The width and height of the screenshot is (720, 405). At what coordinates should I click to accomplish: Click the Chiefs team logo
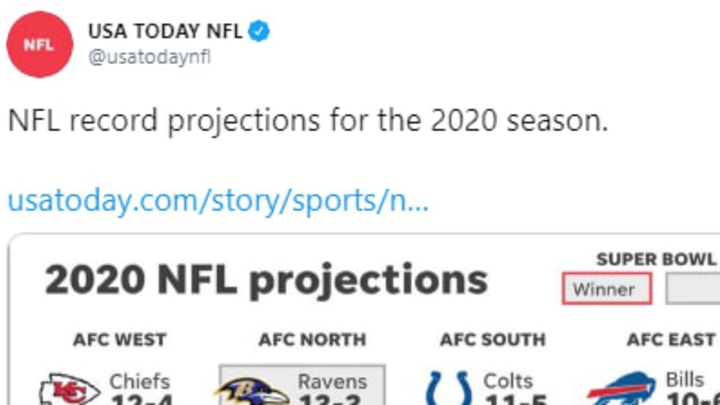click(70, 389)
